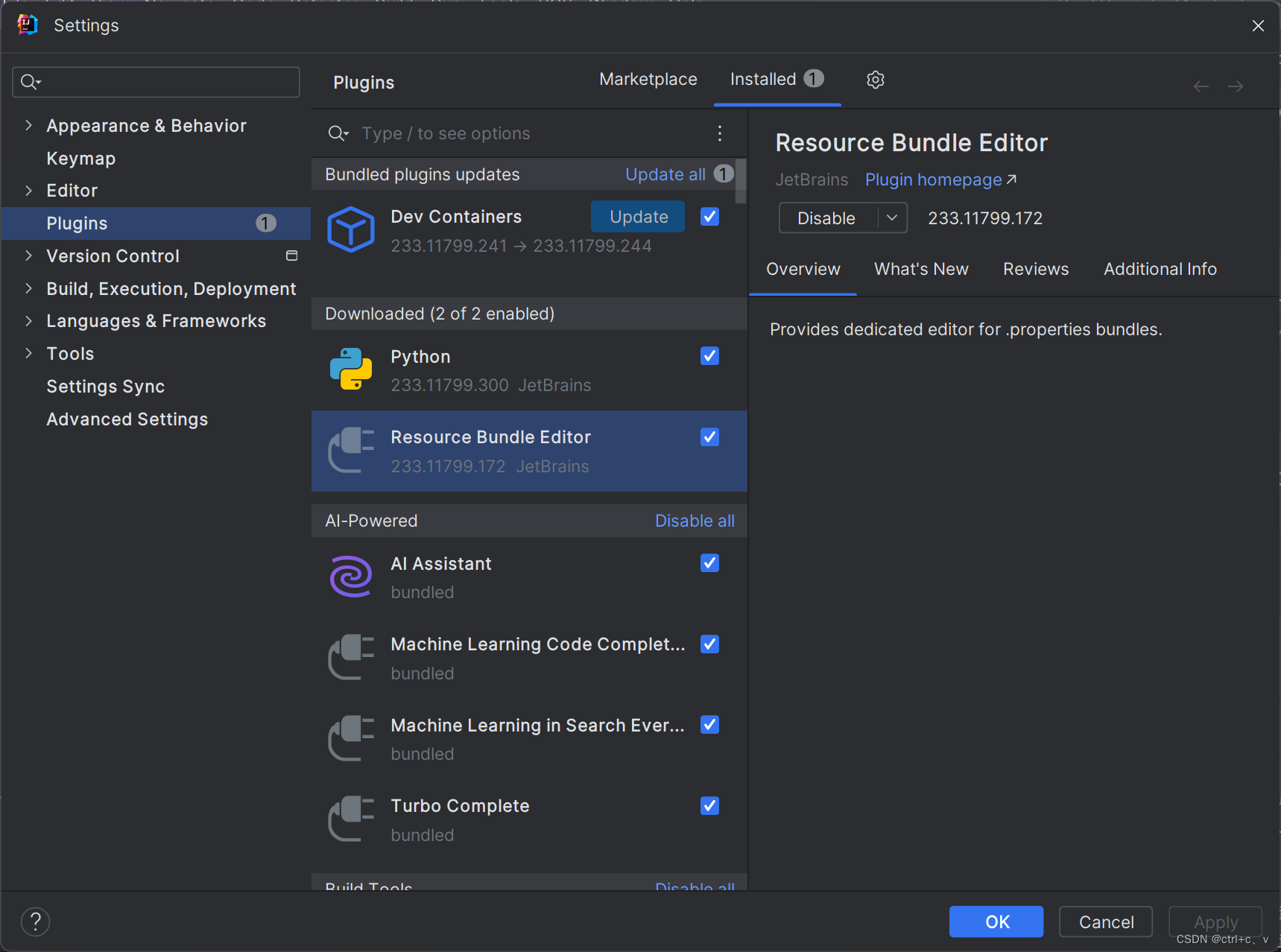1281x952 pixels.
Task: Click the settings search magnifier icon
Action: 30,82
